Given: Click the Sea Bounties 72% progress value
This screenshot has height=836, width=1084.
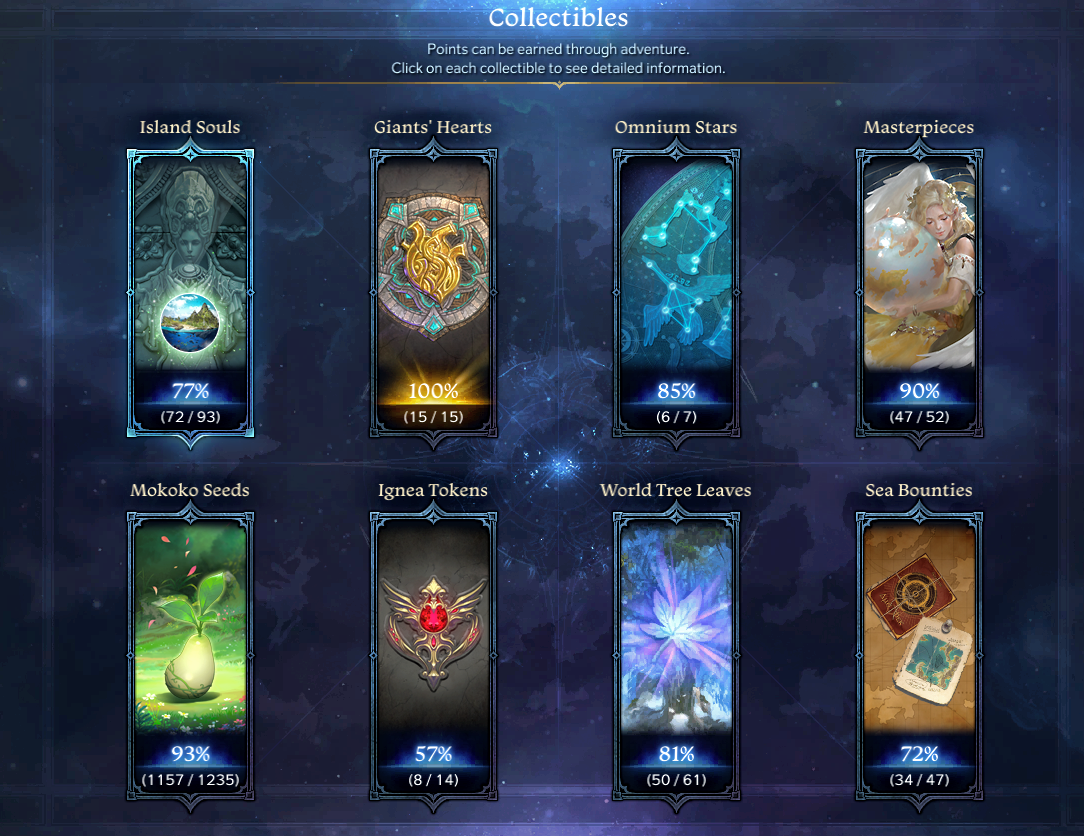Looking at the screenshot, I should 919,754.
